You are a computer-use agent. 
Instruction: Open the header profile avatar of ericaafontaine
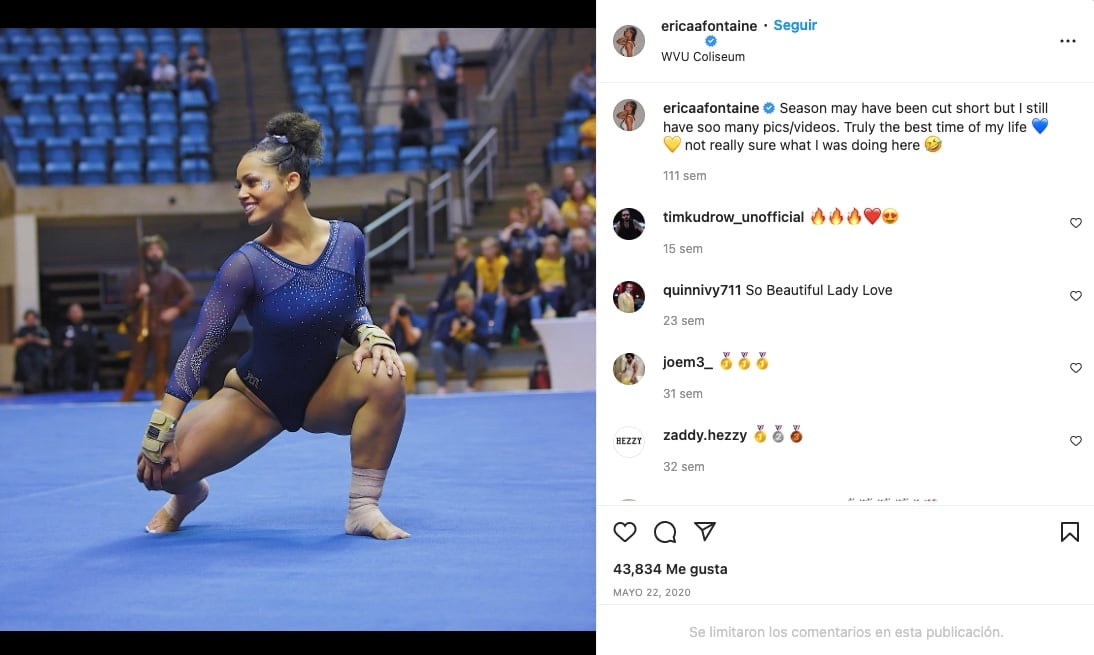coord(629,40)
